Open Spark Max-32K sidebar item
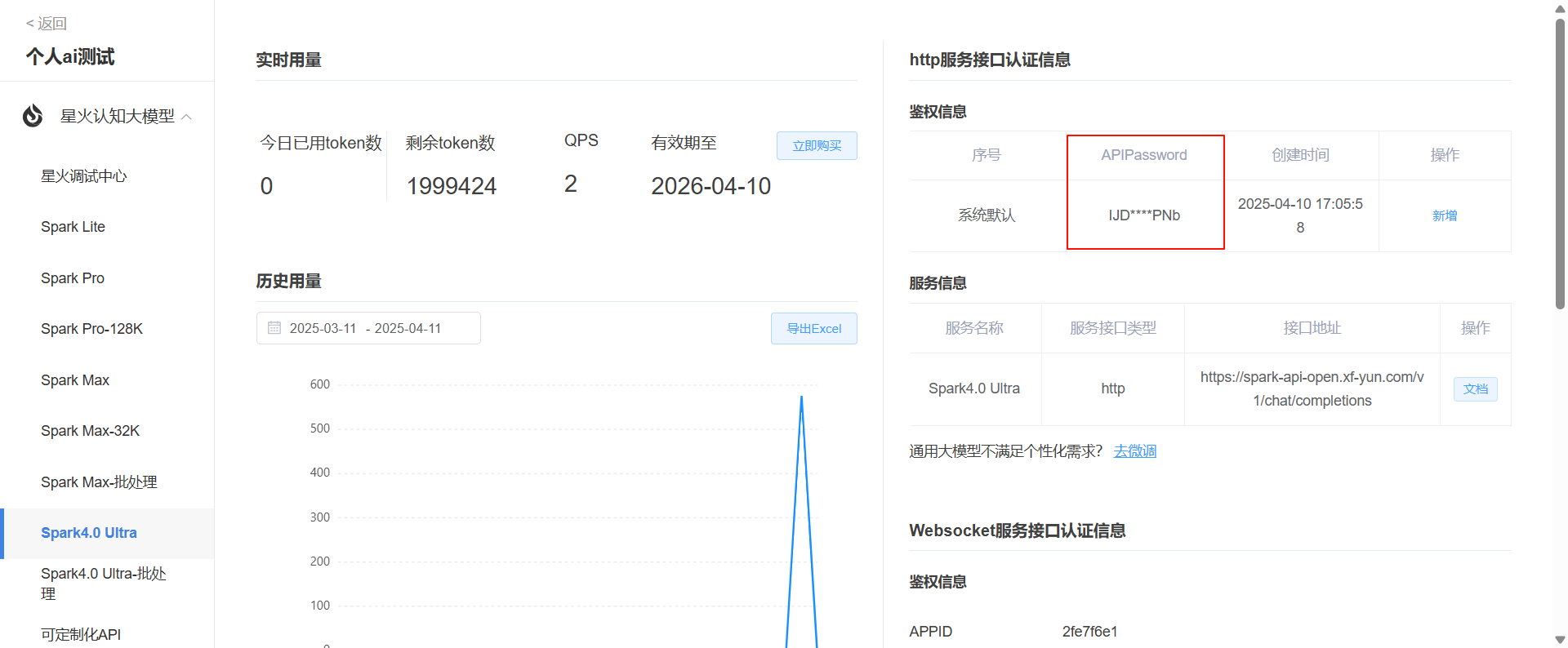The image size is (1568, 648). coord(90,431)
